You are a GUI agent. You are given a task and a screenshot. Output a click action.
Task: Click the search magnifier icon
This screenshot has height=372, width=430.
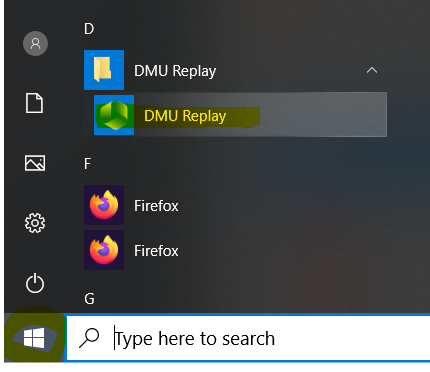(x=89, y=338)
